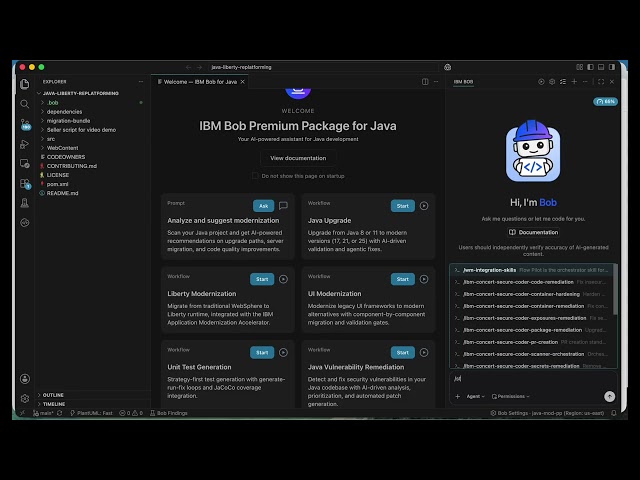Choose /wm-integration-skills suggestion
This screenshot has width=640, height=480.
(531, 270)
